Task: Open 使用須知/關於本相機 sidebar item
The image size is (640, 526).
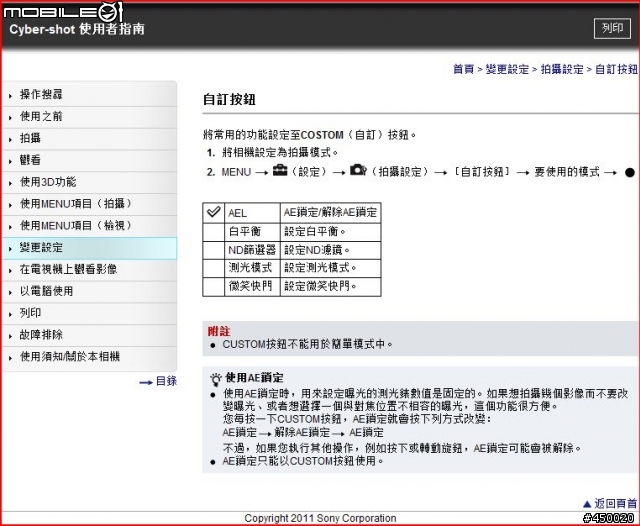Action: [90, 357]
